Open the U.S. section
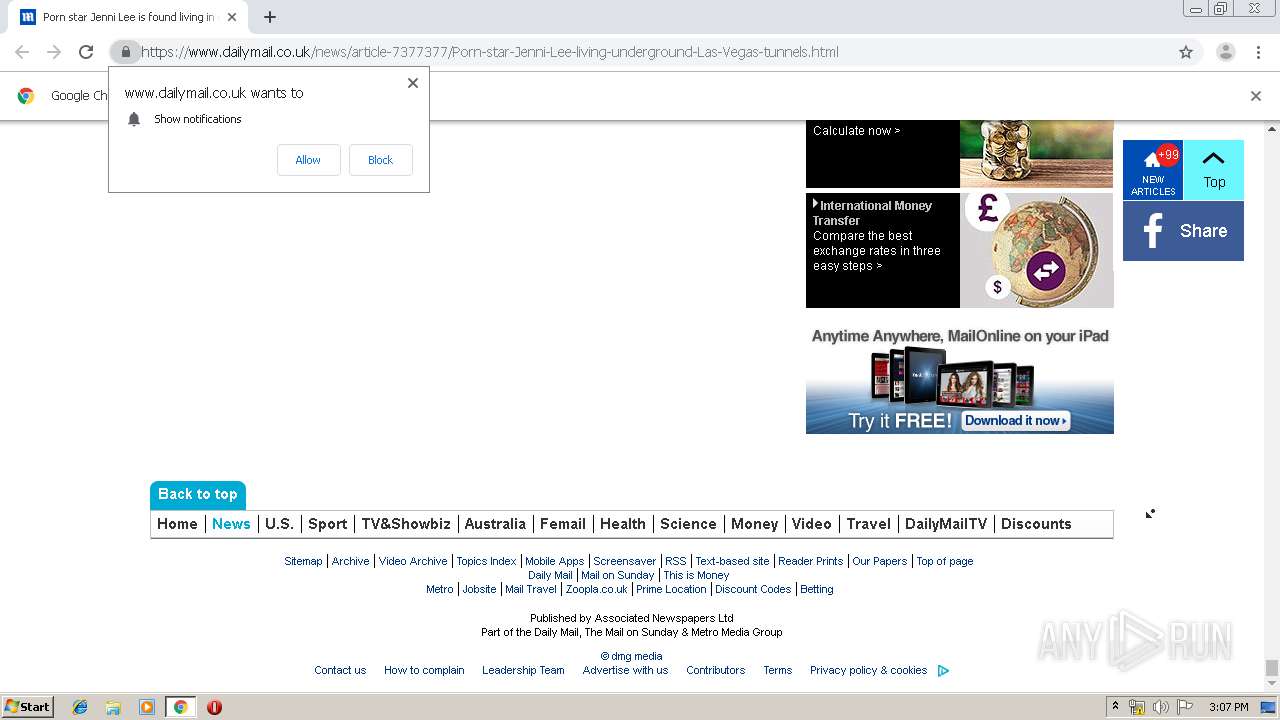 click(279, 524)
